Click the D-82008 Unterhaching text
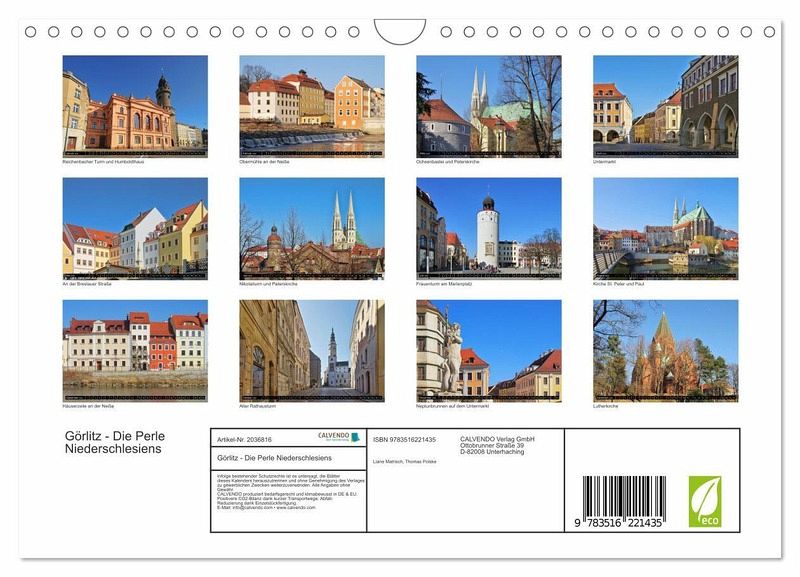The image size is (800, 577). click(x=492, y=451)
